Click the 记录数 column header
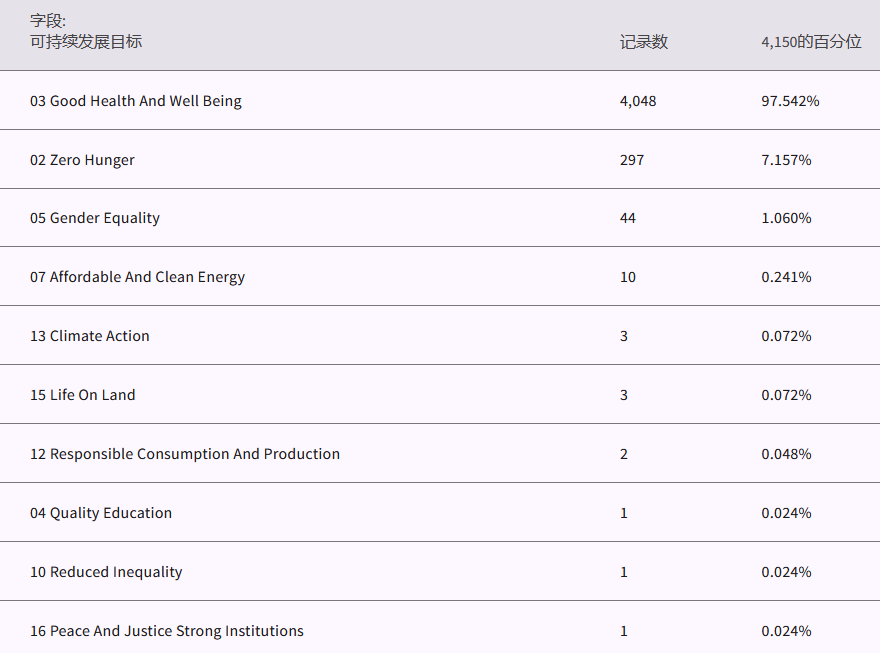This screenshot has height=653, width=880. coord(643,42)
